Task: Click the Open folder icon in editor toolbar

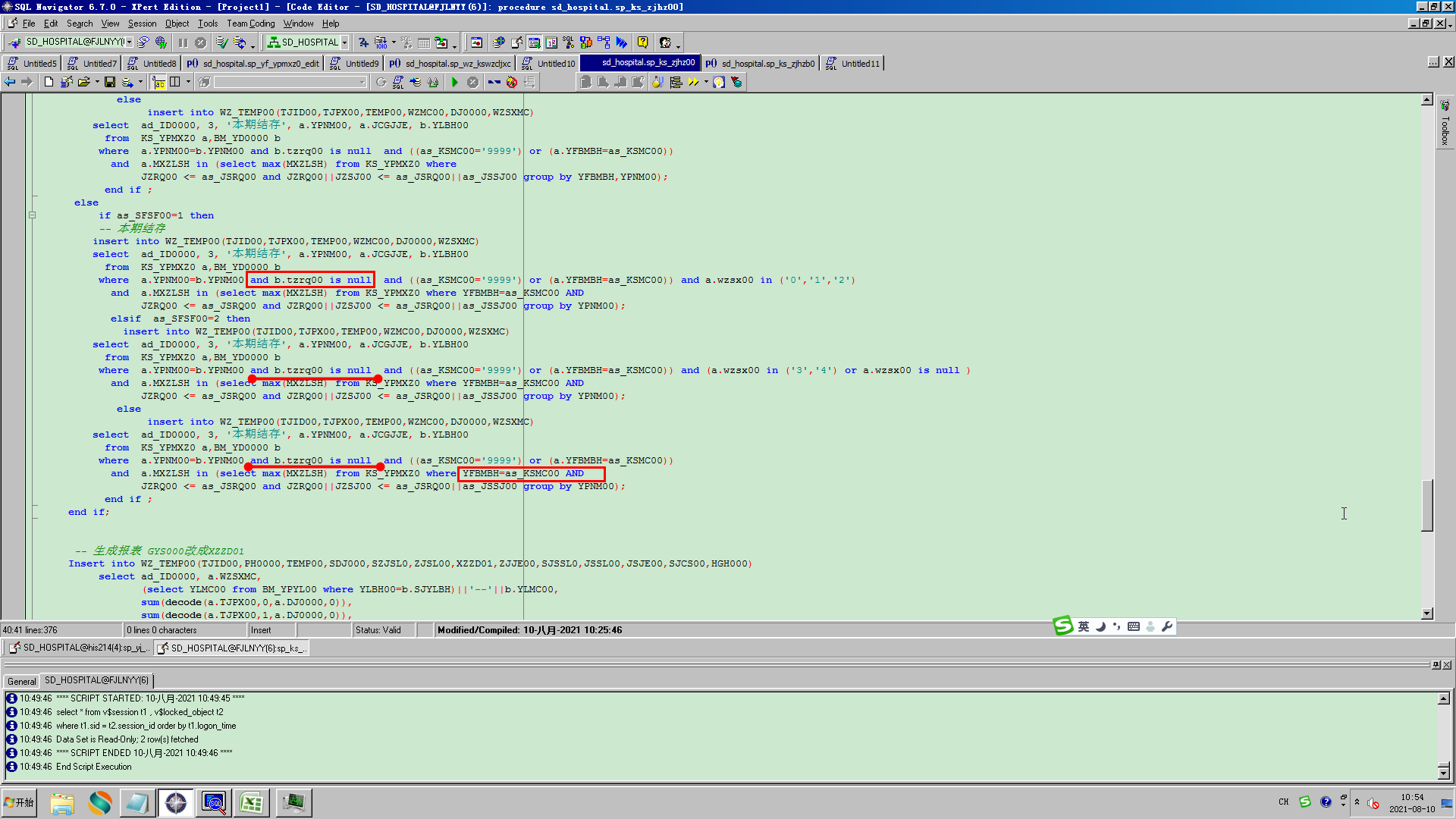Action: point(83,82)
